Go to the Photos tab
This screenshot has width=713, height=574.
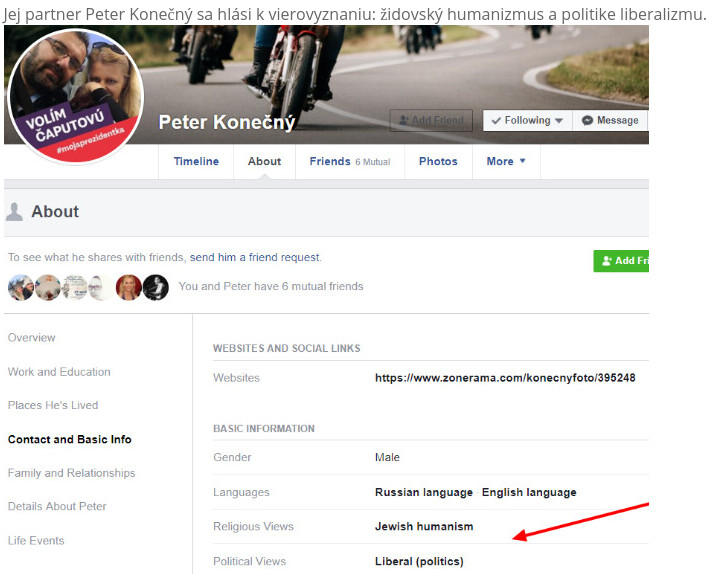pyautogui.click(x=438, y=162)
